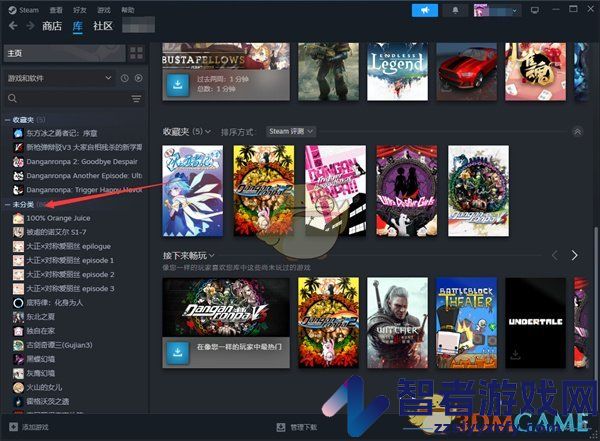Click inside the library search field
This screenshot has height=441, width=600.
[73, 98]
